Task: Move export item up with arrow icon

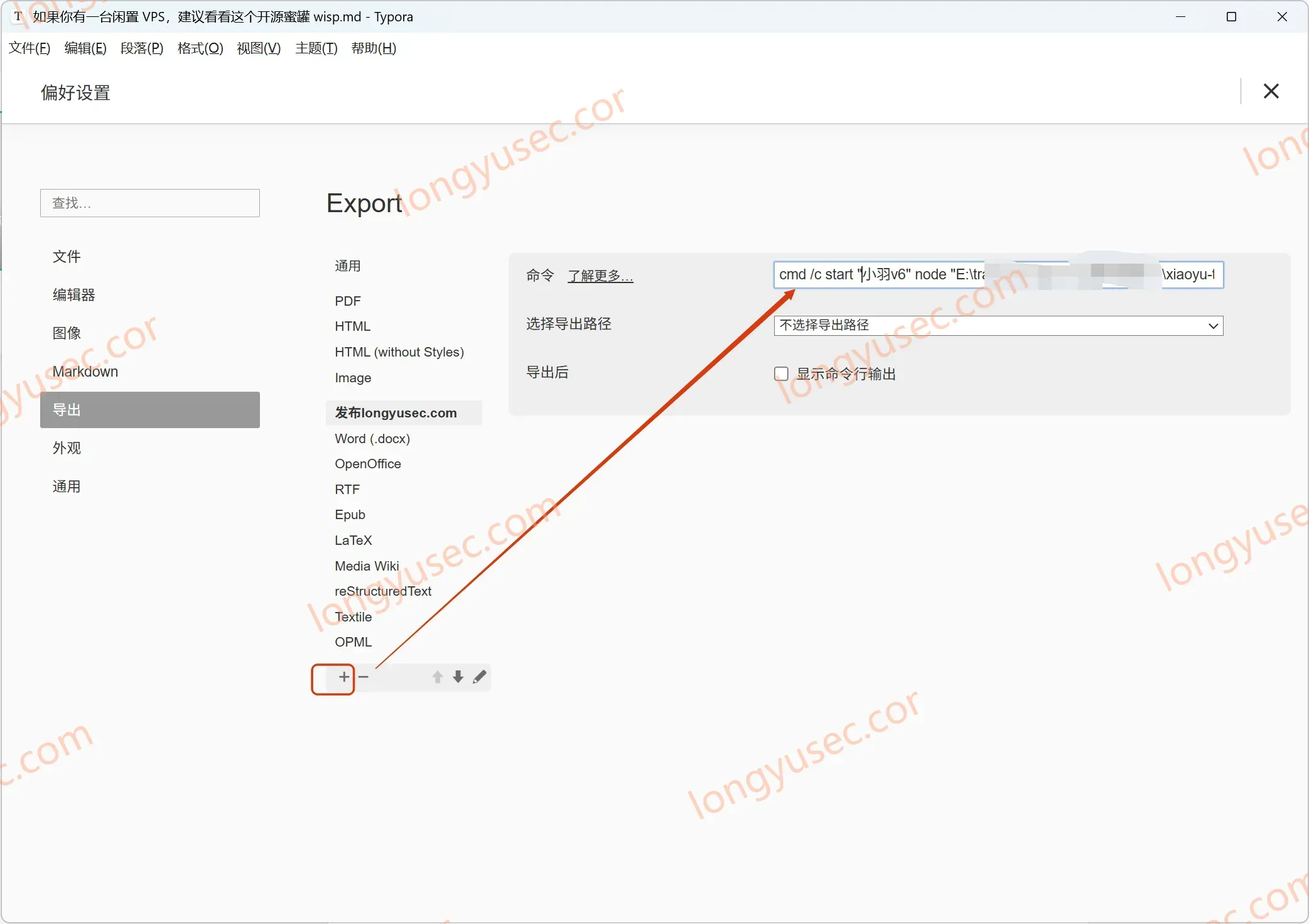Action: 438,677
